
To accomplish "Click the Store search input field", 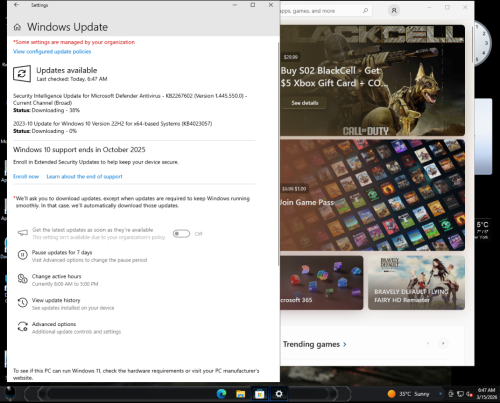I will click(320, 11).
